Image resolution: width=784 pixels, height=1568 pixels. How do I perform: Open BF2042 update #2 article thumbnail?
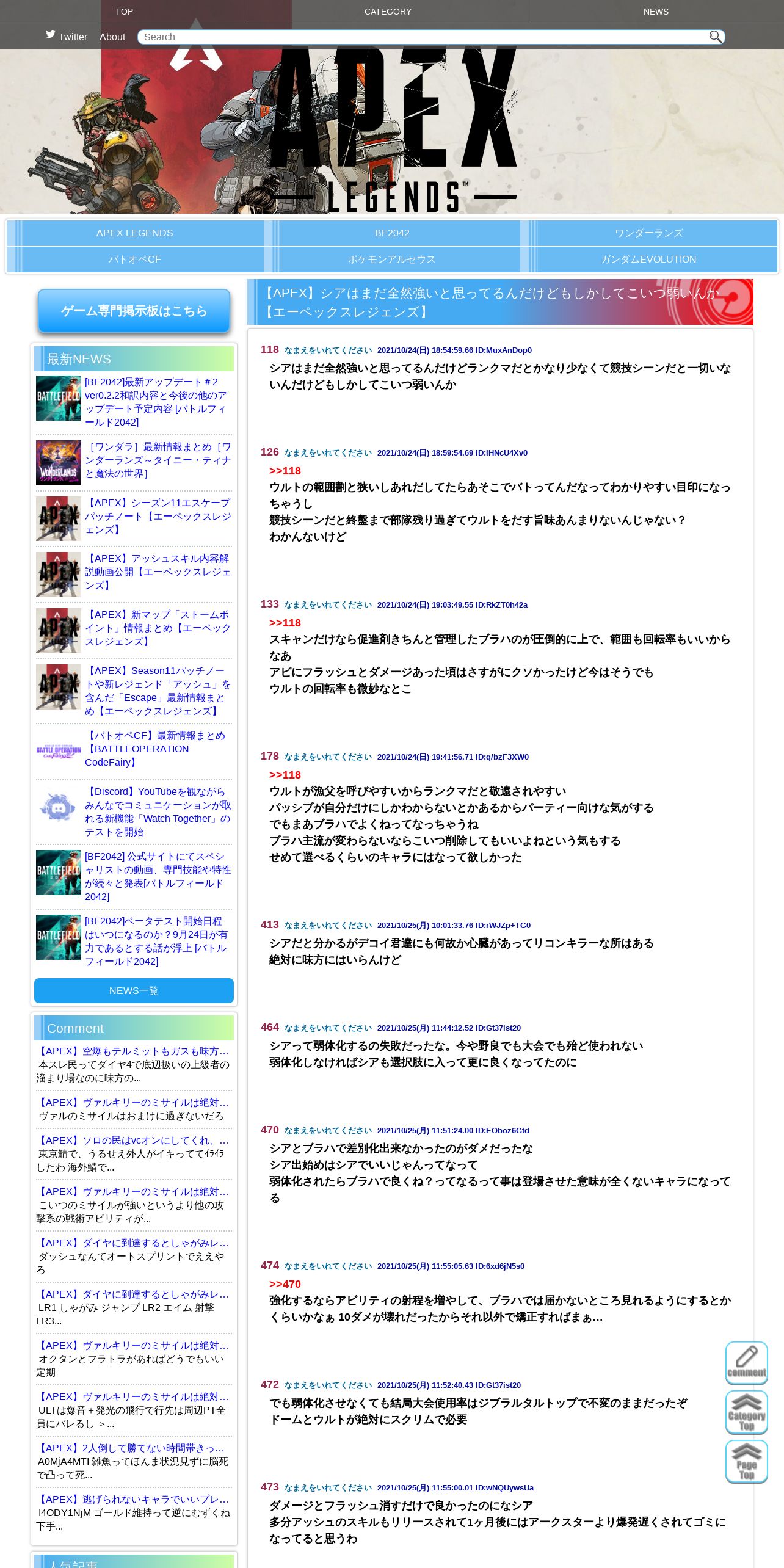click(x=59, y=398)
